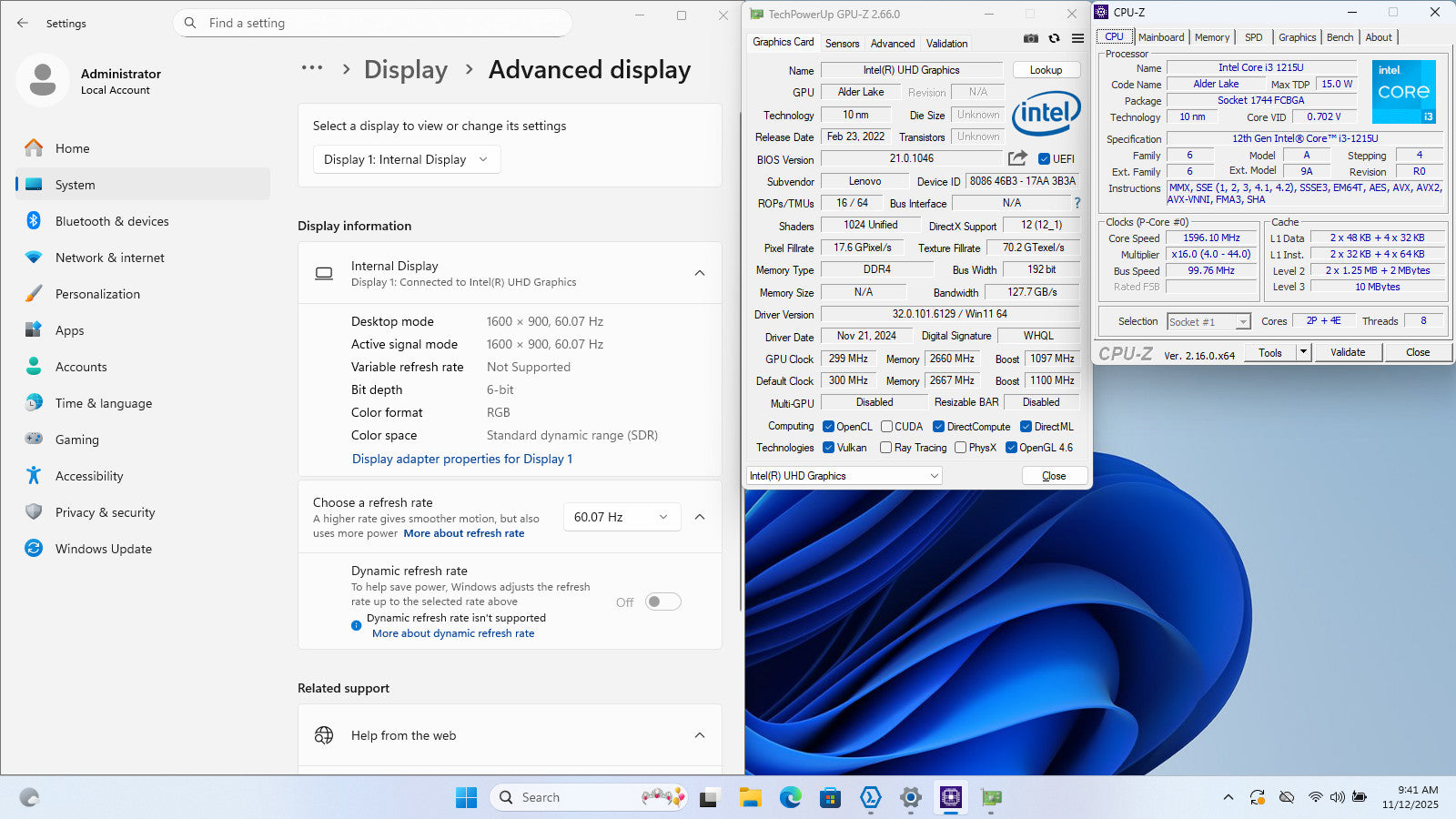1456x819 pixels.
Task: Click GPU-Z screenshot camera icon
Action: [x=1030, y=38]
